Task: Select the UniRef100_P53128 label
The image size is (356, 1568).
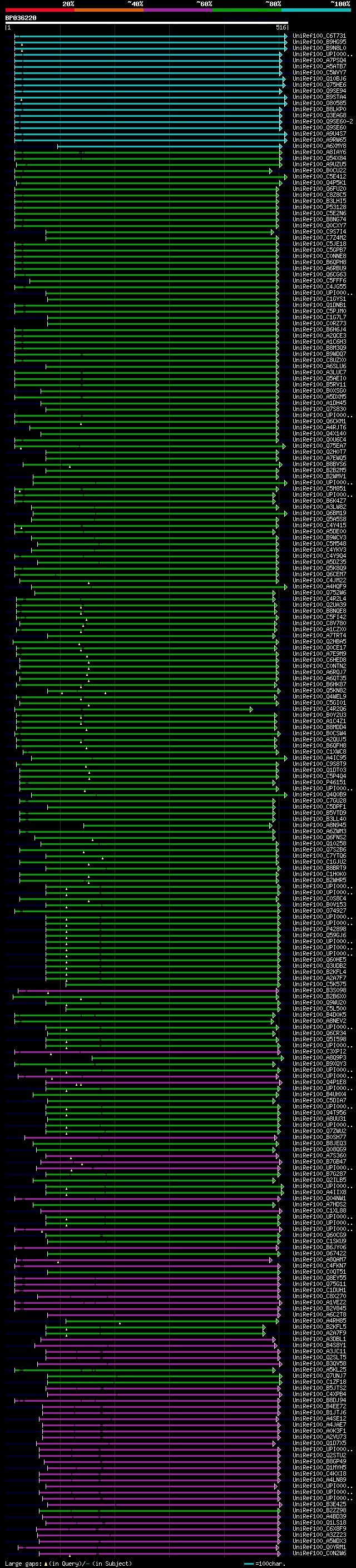Action: 319,207
